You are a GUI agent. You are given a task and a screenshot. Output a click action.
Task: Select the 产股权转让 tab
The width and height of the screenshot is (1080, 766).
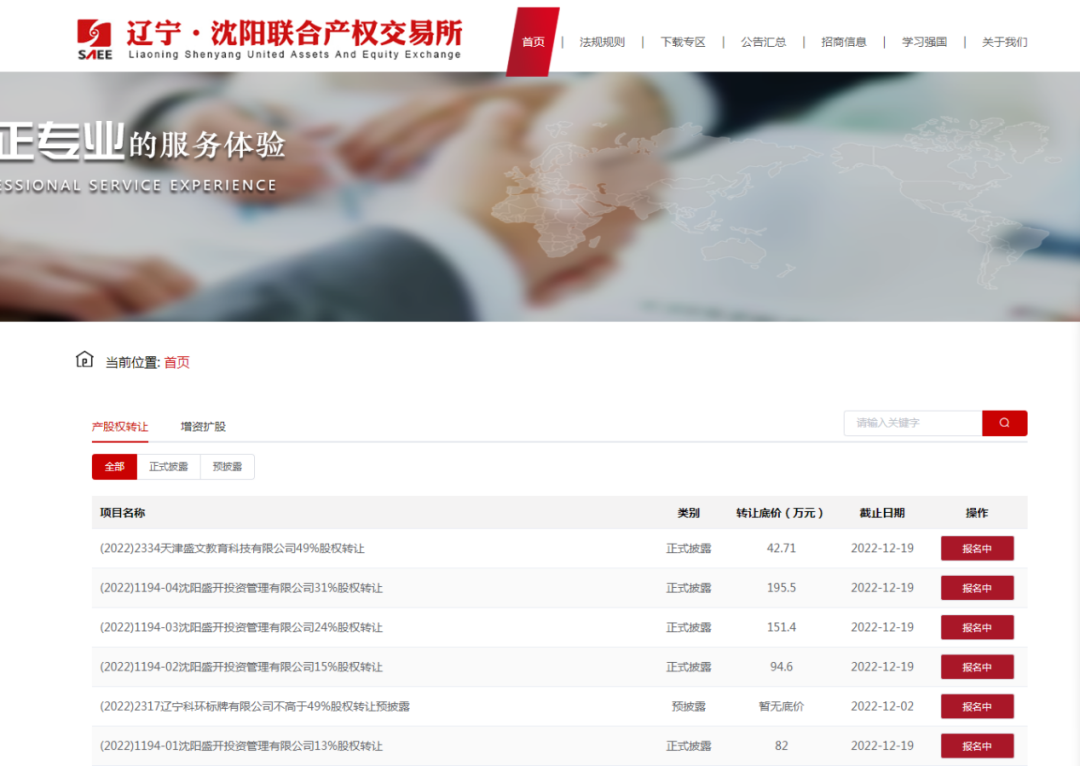coord(120,426)
